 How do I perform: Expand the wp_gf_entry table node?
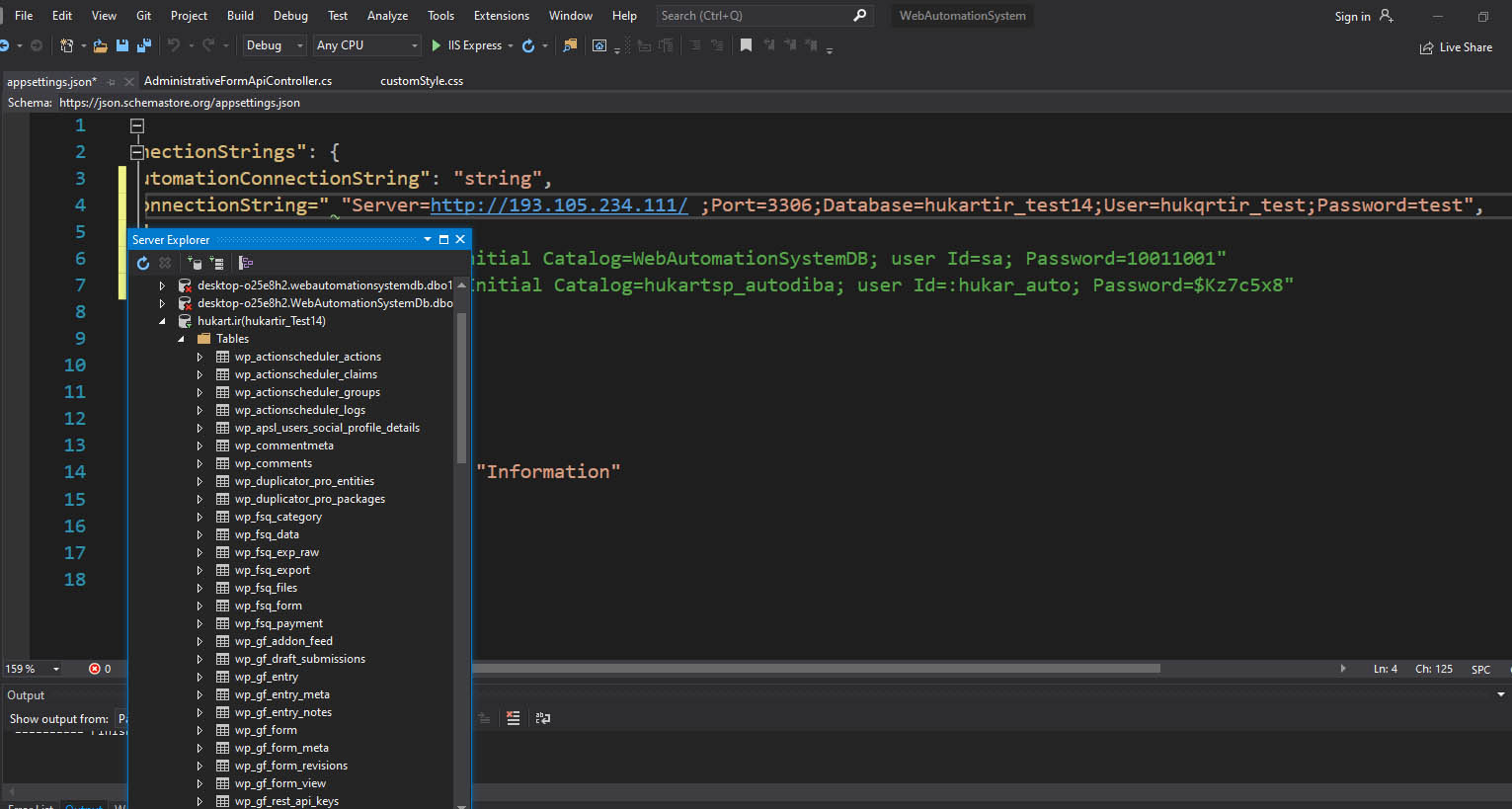199,677
